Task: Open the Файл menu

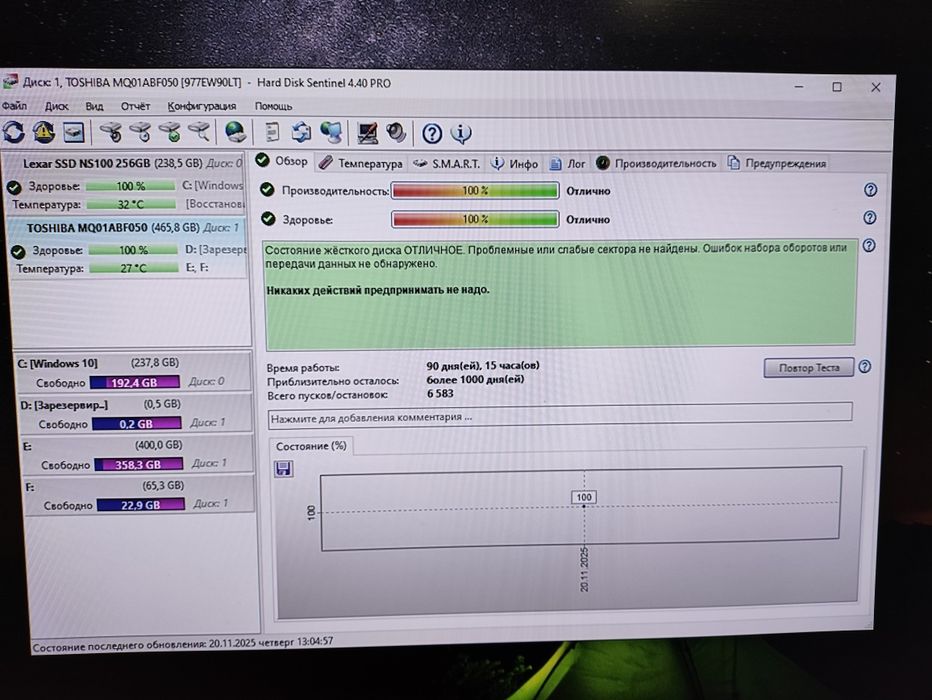Action: click(x=14, y=106)
